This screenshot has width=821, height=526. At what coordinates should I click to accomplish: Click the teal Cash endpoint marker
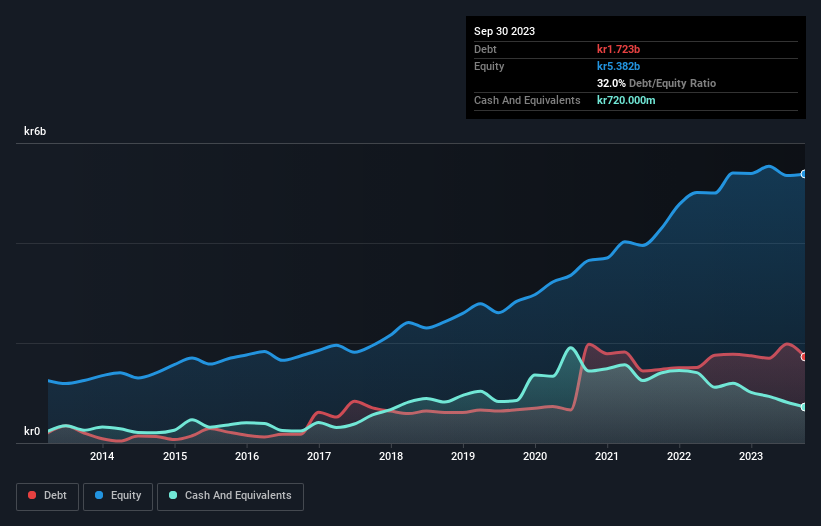[804, 407]
